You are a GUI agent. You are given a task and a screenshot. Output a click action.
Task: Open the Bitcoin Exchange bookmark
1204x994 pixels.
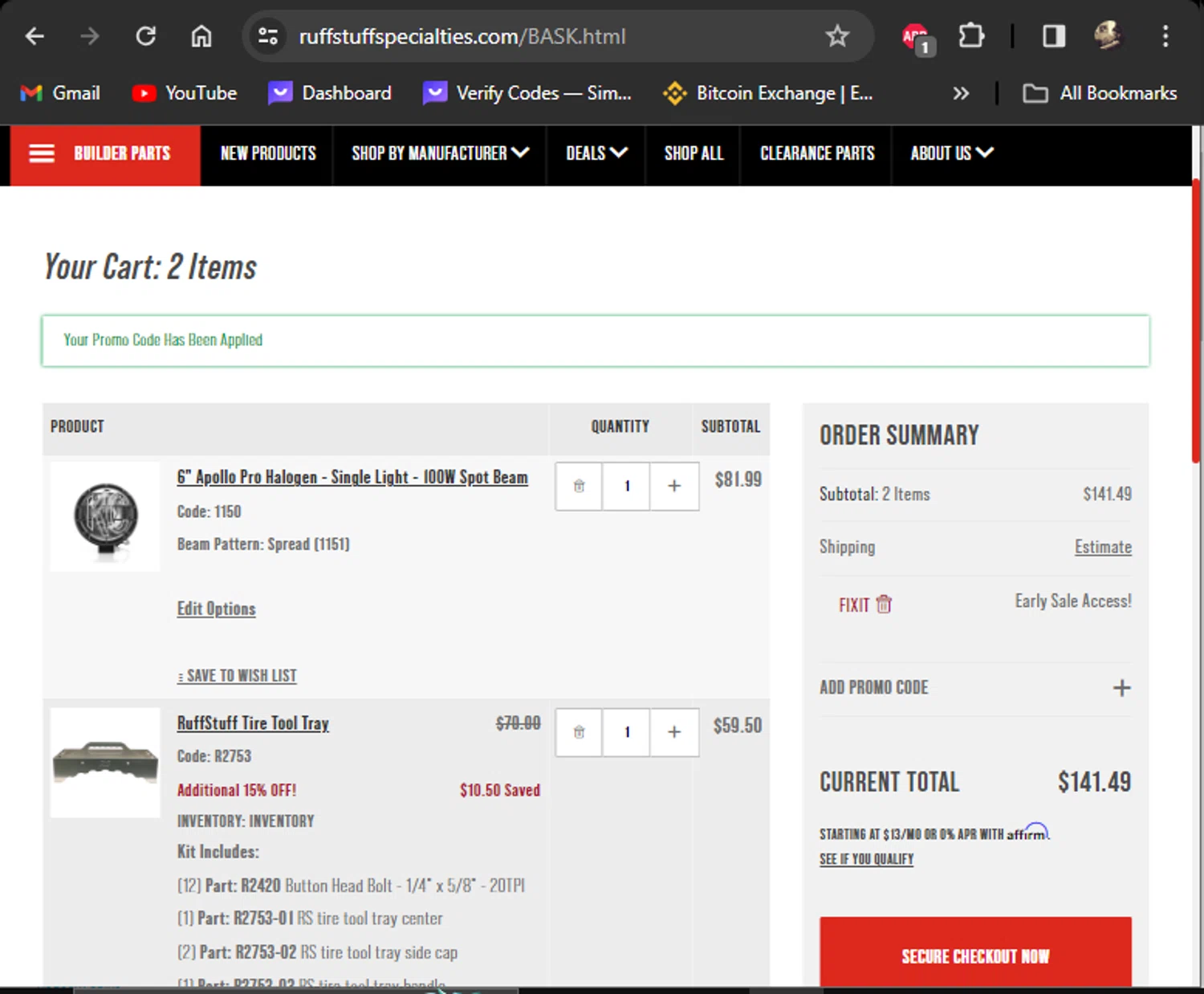[768, 93]
